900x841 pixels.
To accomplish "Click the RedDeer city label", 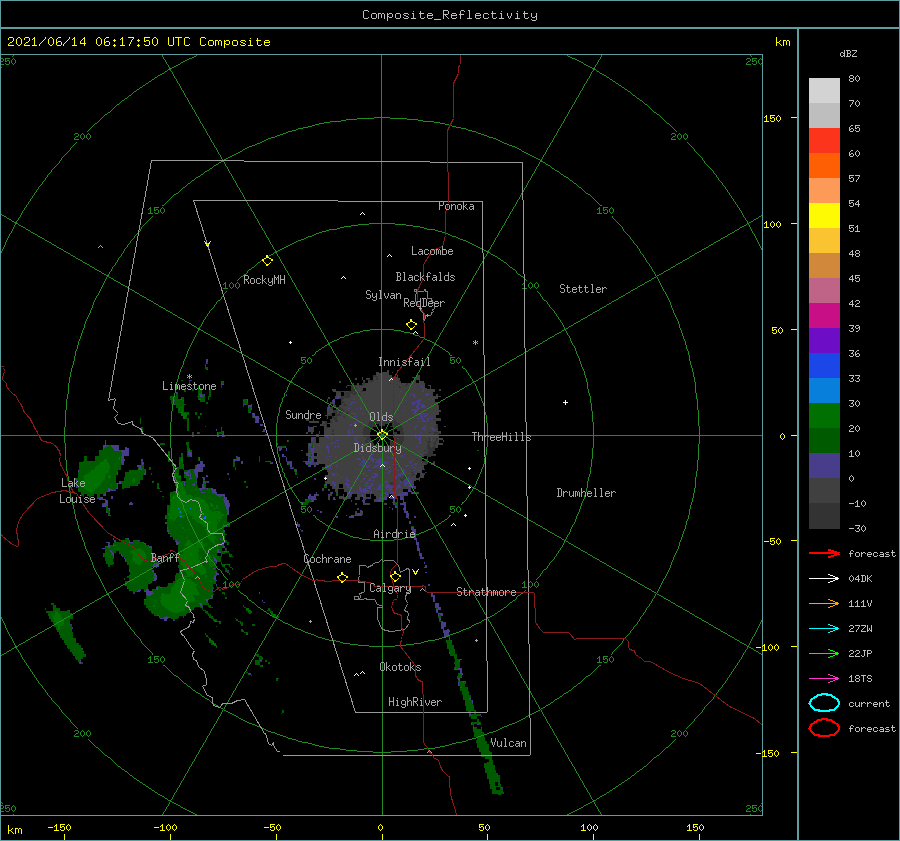I will (424, 303).
